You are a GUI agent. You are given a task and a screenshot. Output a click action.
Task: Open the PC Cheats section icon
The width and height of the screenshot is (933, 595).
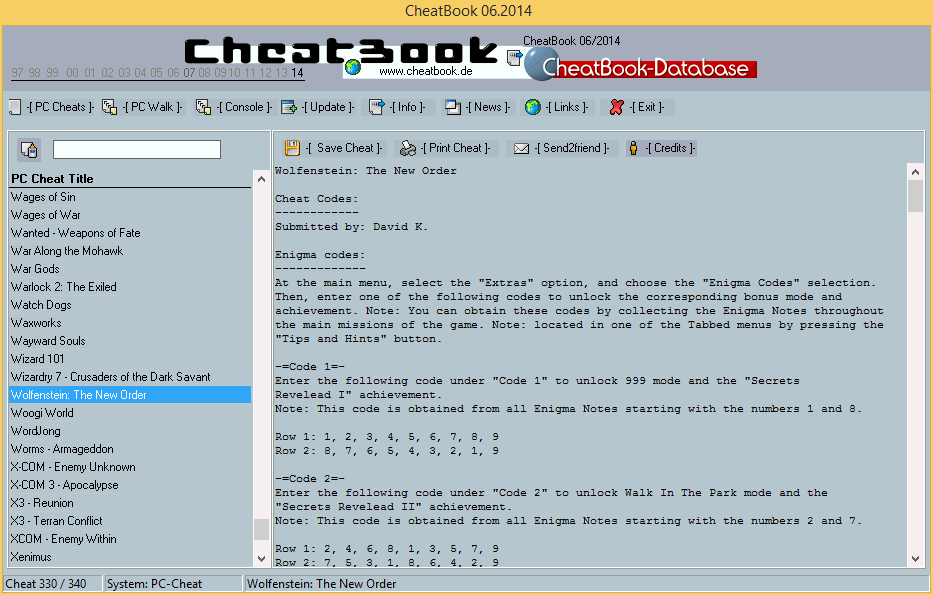[15, 107]
